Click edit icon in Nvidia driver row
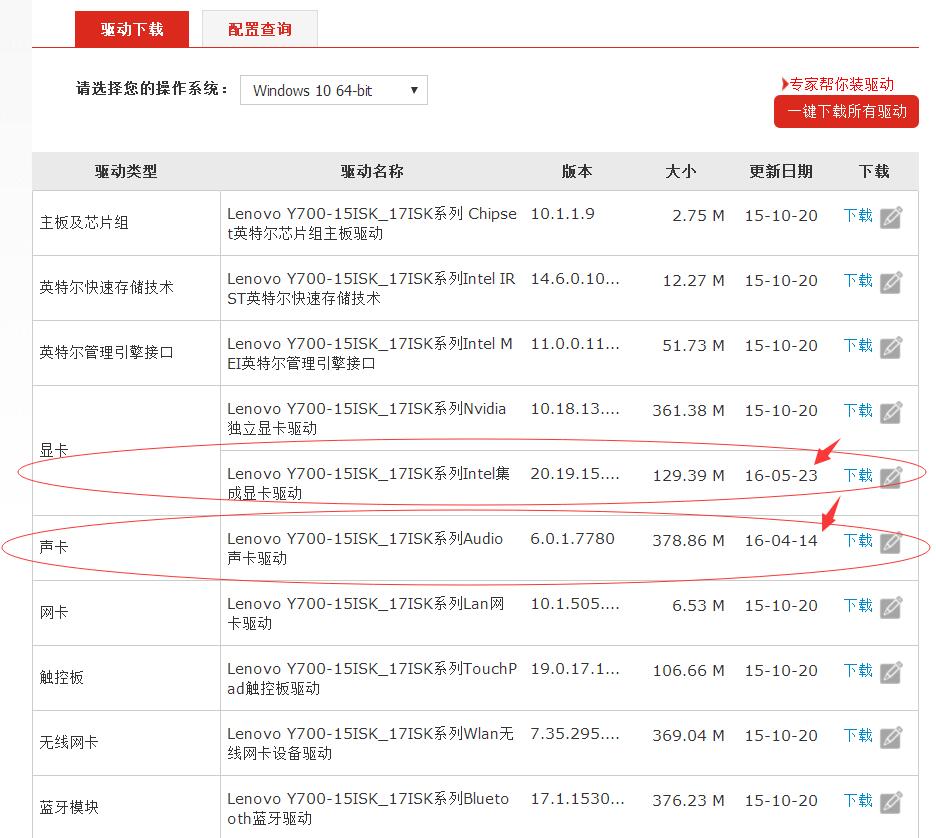The width and height of the screenshot is (936, 838). pyautogui.click(x=891, y=412)
